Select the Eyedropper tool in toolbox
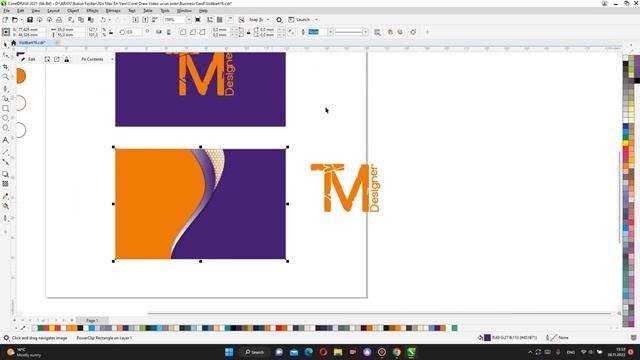The width and height of the screenshot is (640, 360). 5,196
